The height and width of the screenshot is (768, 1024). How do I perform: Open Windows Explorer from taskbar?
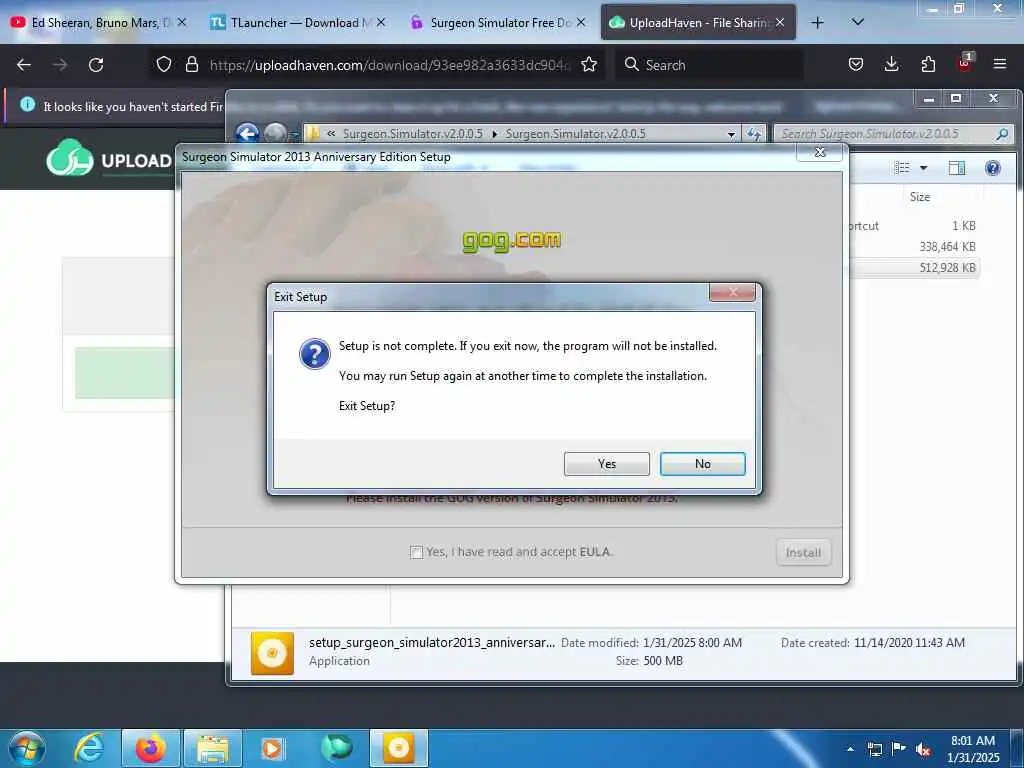tap(212, 748)
